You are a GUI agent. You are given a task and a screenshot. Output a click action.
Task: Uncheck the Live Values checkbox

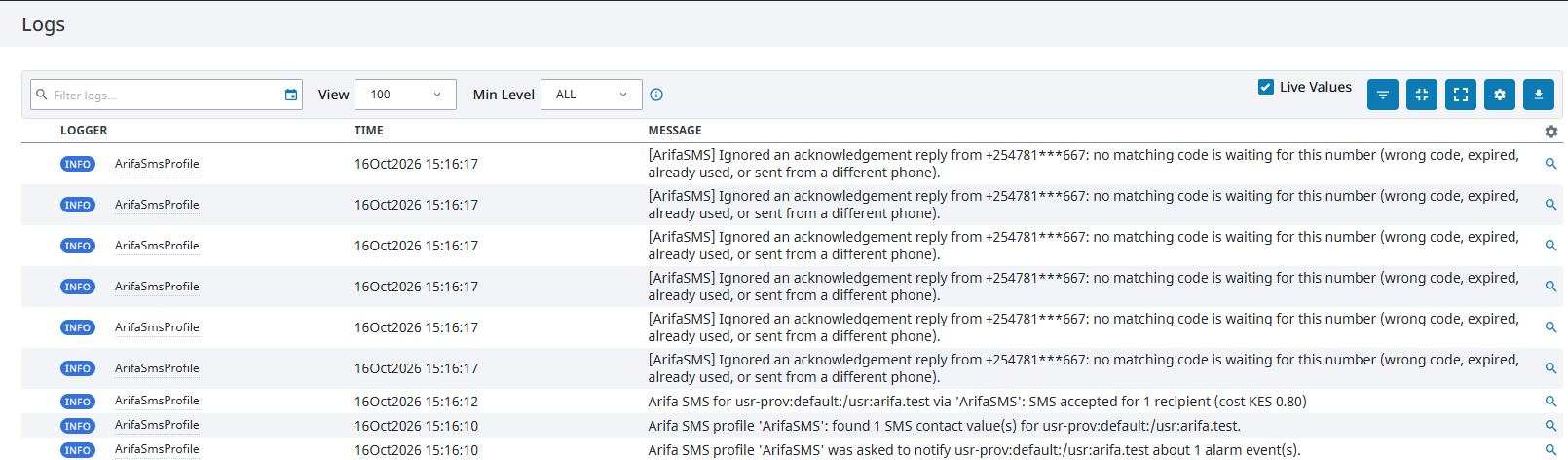pyautogui.click(x=1266, y=87)
